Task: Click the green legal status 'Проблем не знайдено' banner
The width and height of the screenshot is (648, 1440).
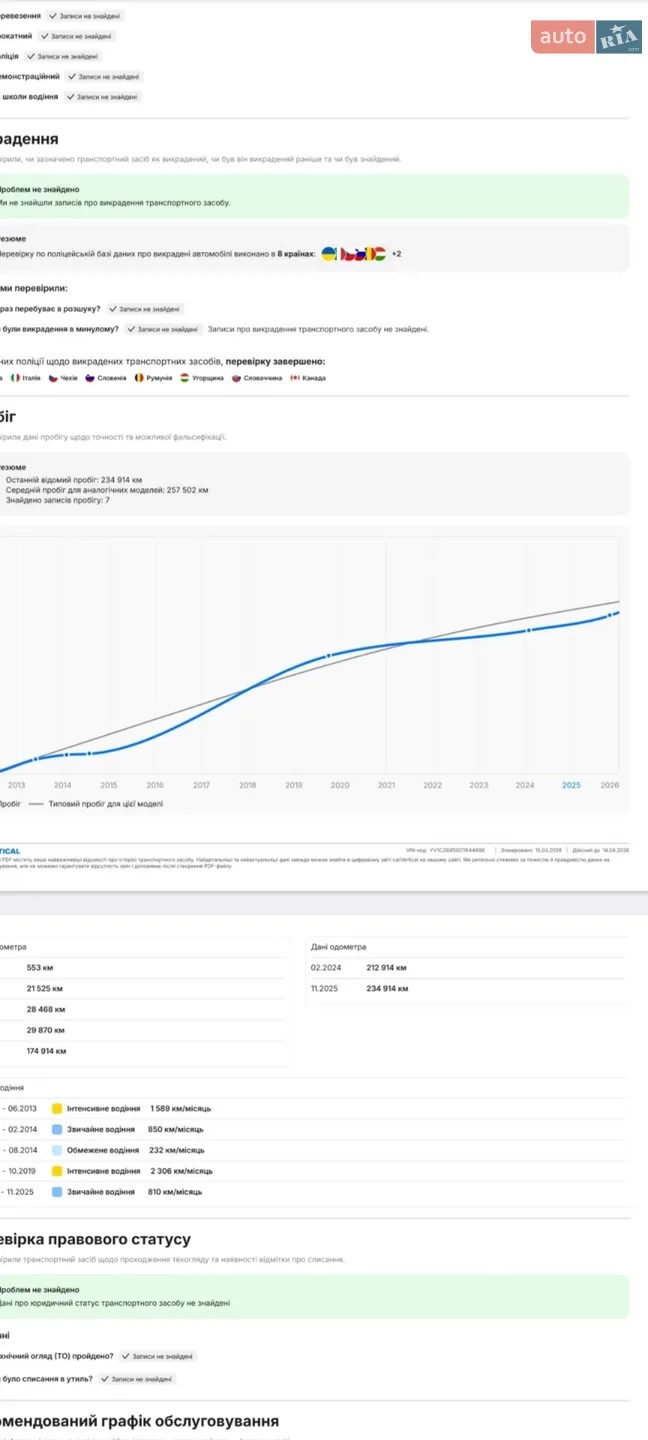Action: pos(315,1297)
